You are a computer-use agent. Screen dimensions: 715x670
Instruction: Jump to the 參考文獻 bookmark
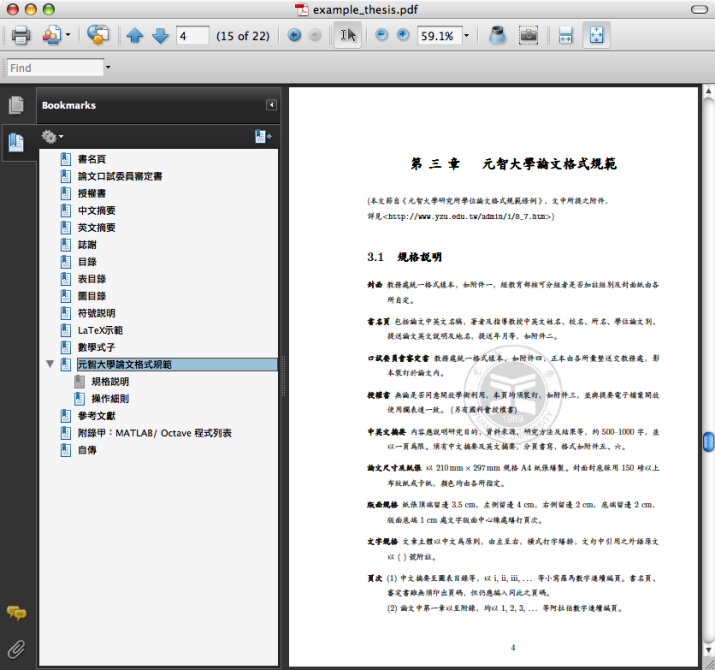(x=97, y=415)
